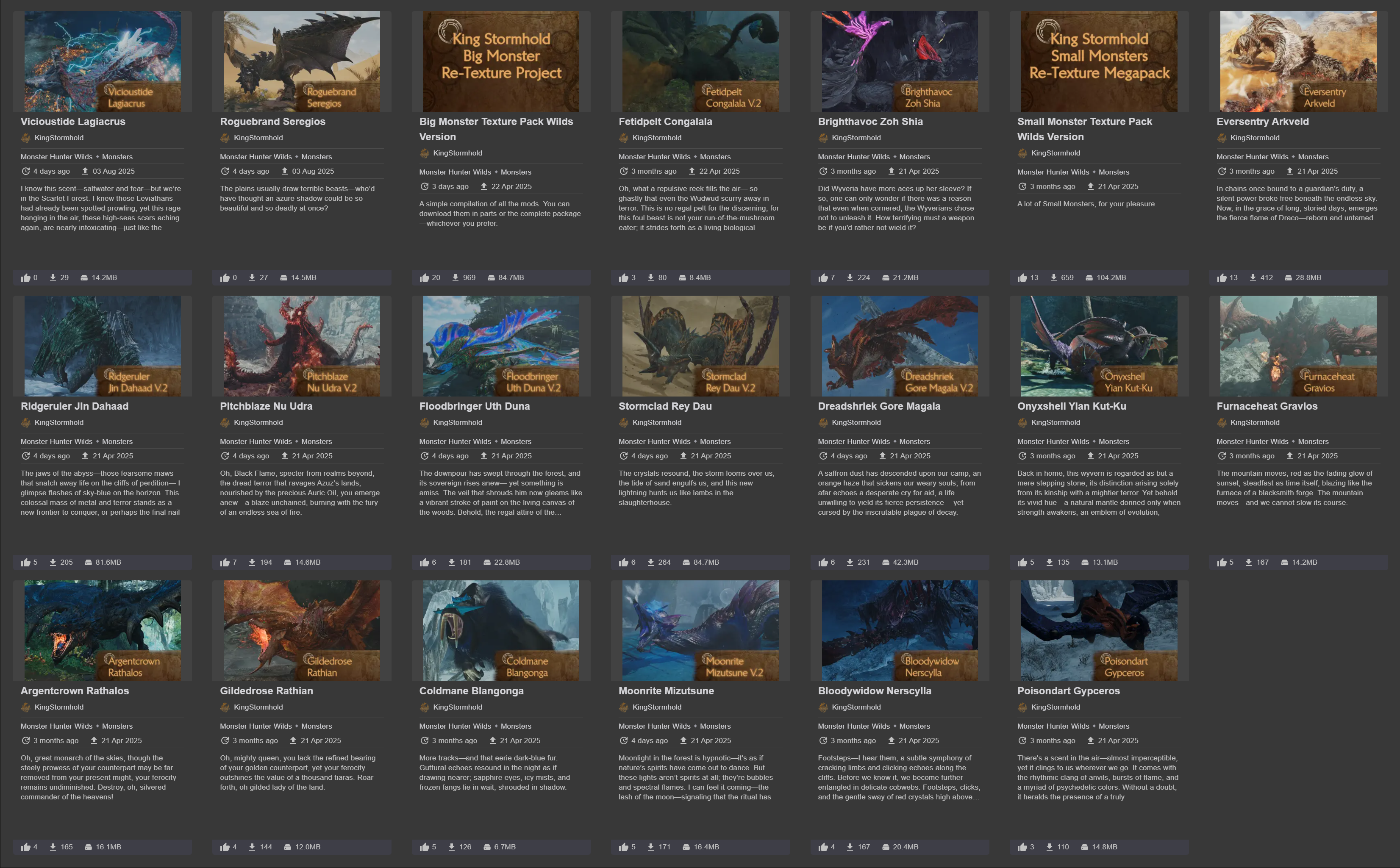Image resolution: width=1400 pixels, height=868 pixels.
Task: Open the Brighthavoc Zoh Shia title link
Action: click(x=870, y=121)
